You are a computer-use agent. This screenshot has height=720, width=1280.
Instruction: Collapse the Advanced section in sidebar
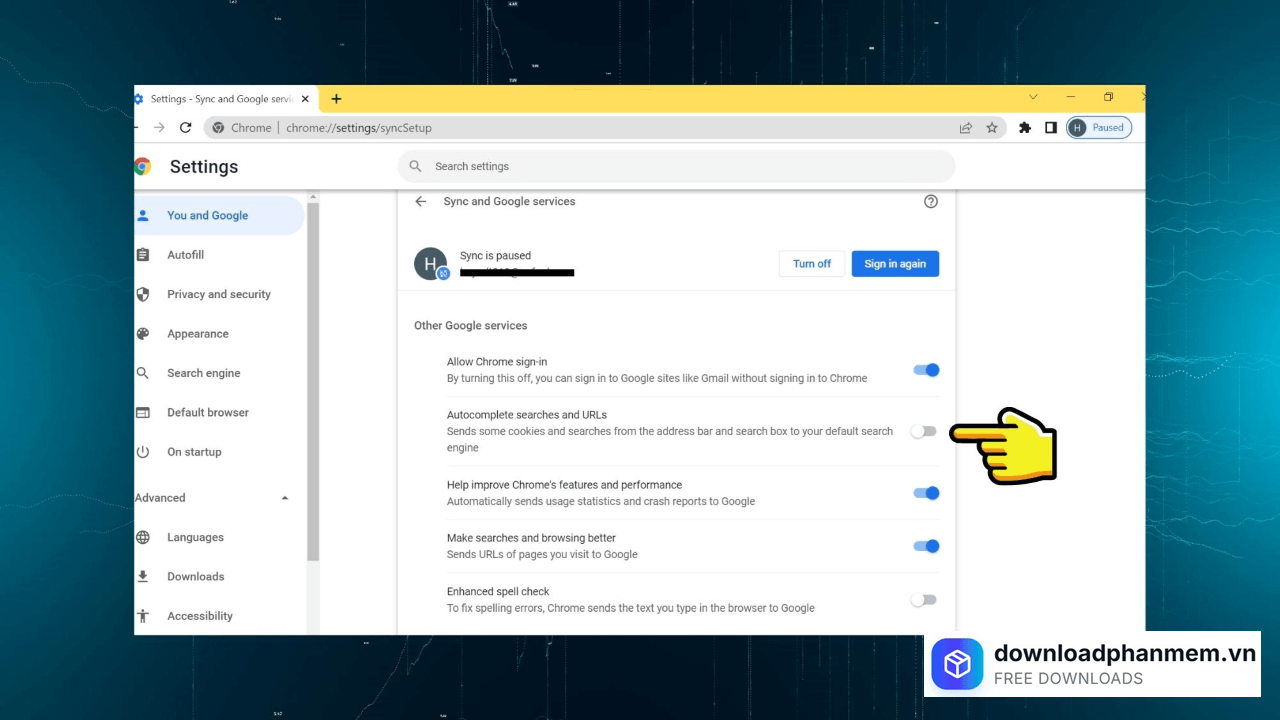[x=285, y=498]
